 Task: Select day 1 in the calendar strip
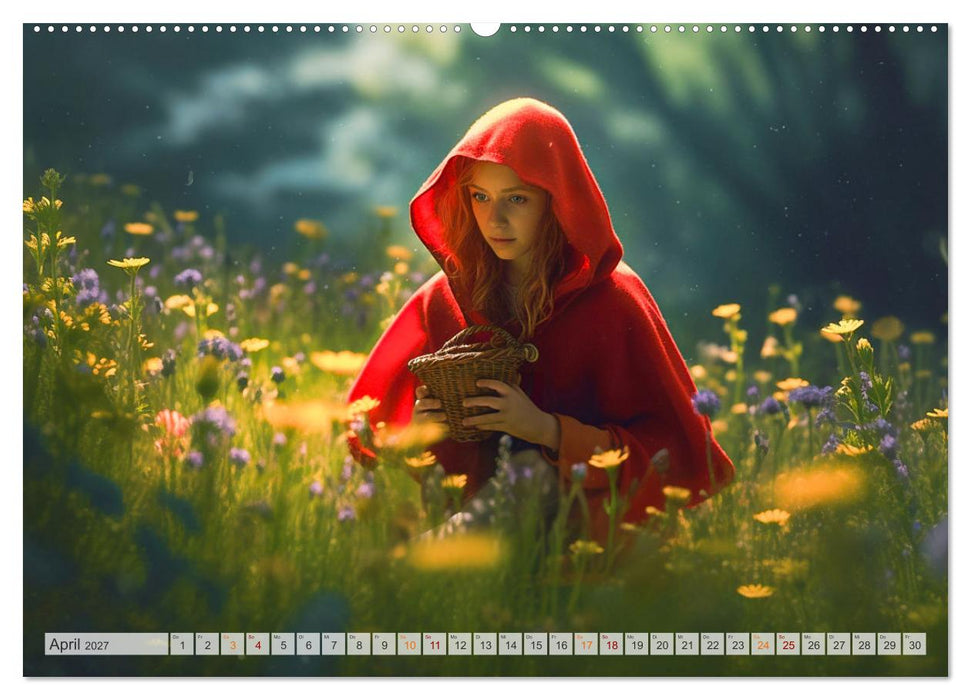point(182,644)
